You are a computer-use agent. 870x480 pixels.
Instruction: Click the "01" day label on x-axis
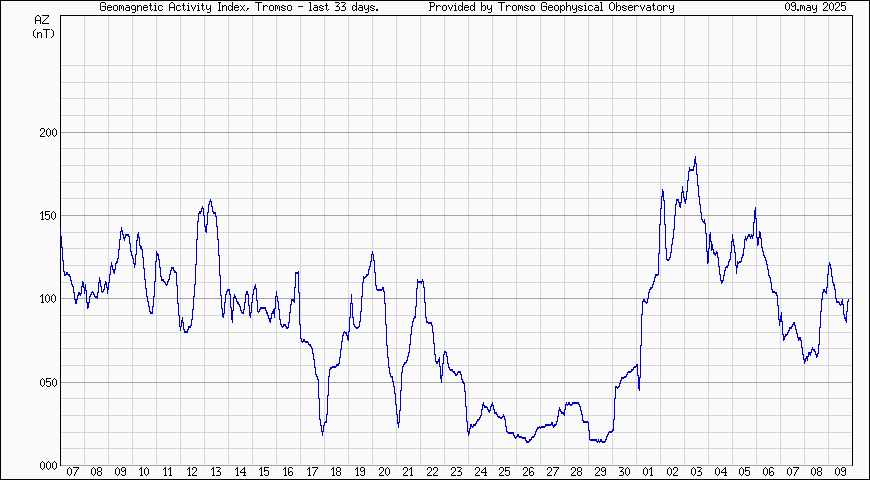click(648, 472)
